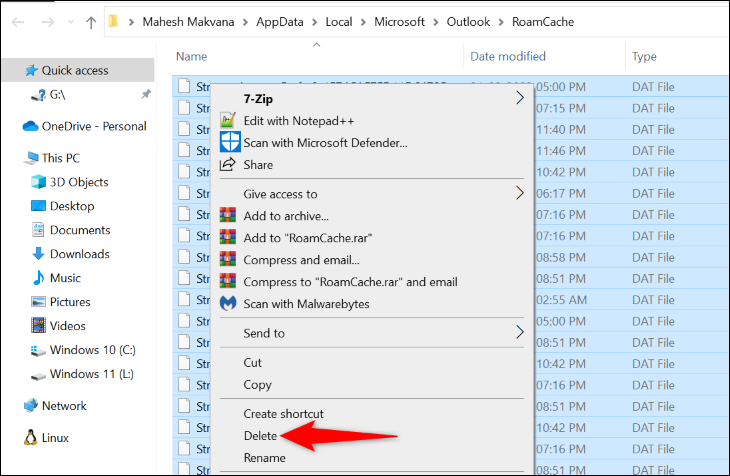Choose Delete from the context menu
The image size is (730, 476).
pyautogui.click(x=260, y=436)
